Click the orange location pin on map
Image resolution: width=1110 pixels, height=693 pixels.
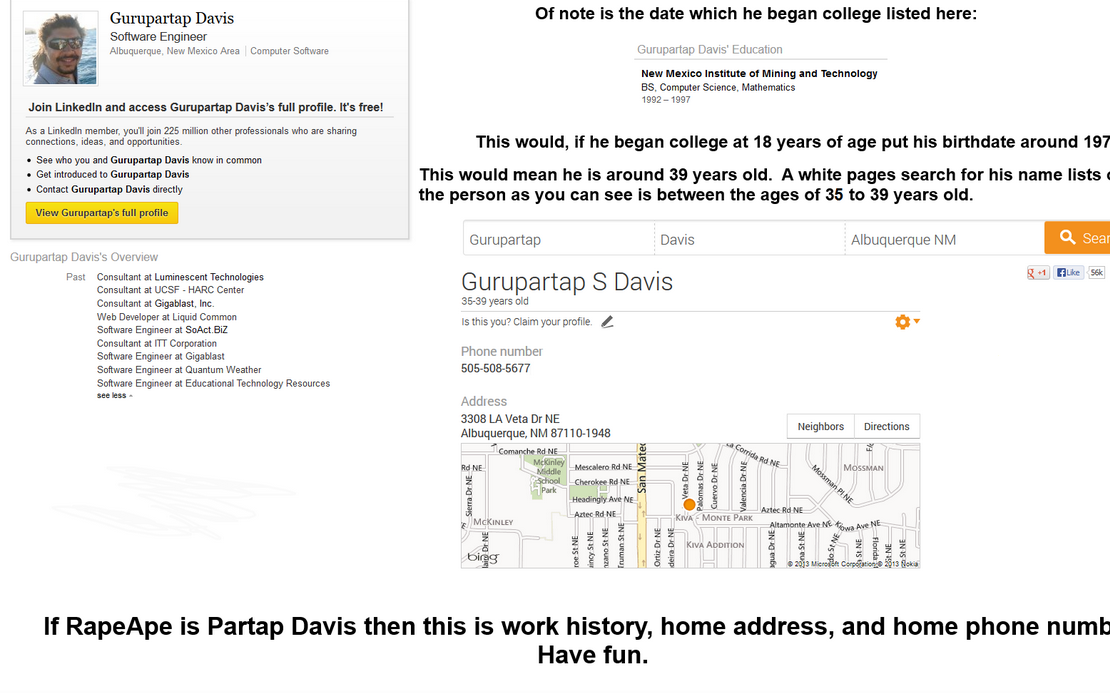[689, 505]
